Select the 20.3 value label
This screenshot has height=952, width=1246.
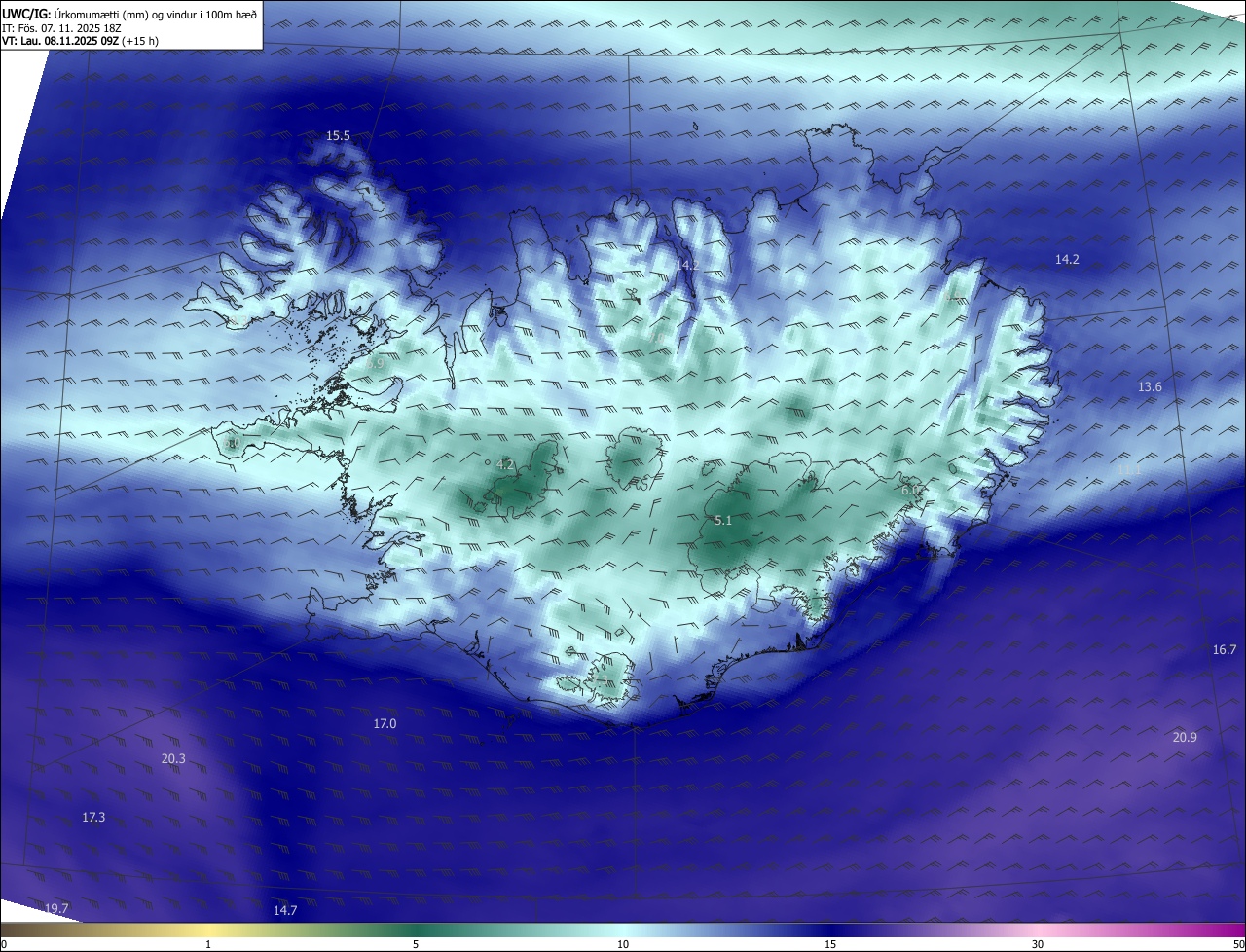(173, 759)
